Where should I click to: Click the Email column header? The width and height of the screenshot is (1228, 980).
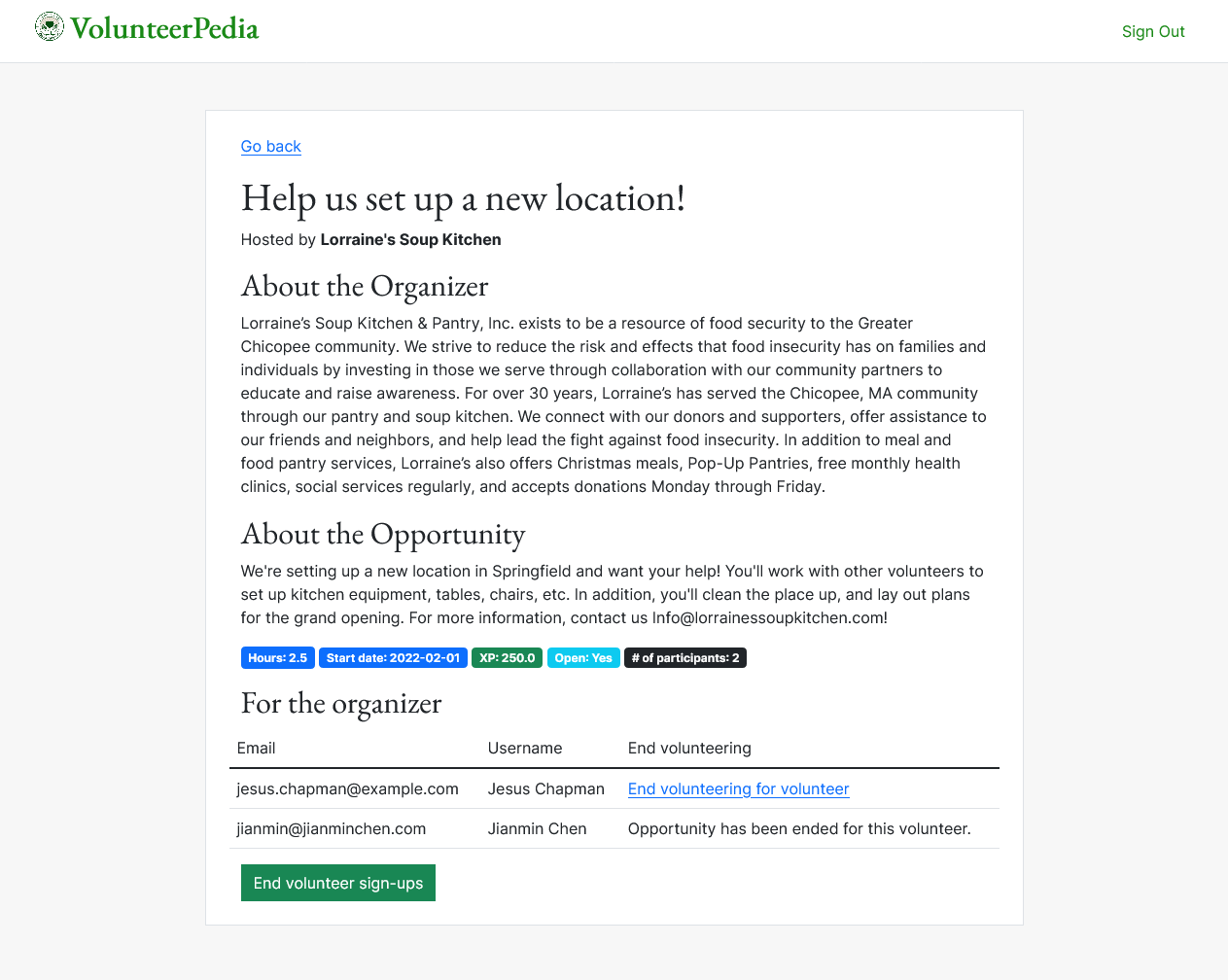[x=257, y=748]
